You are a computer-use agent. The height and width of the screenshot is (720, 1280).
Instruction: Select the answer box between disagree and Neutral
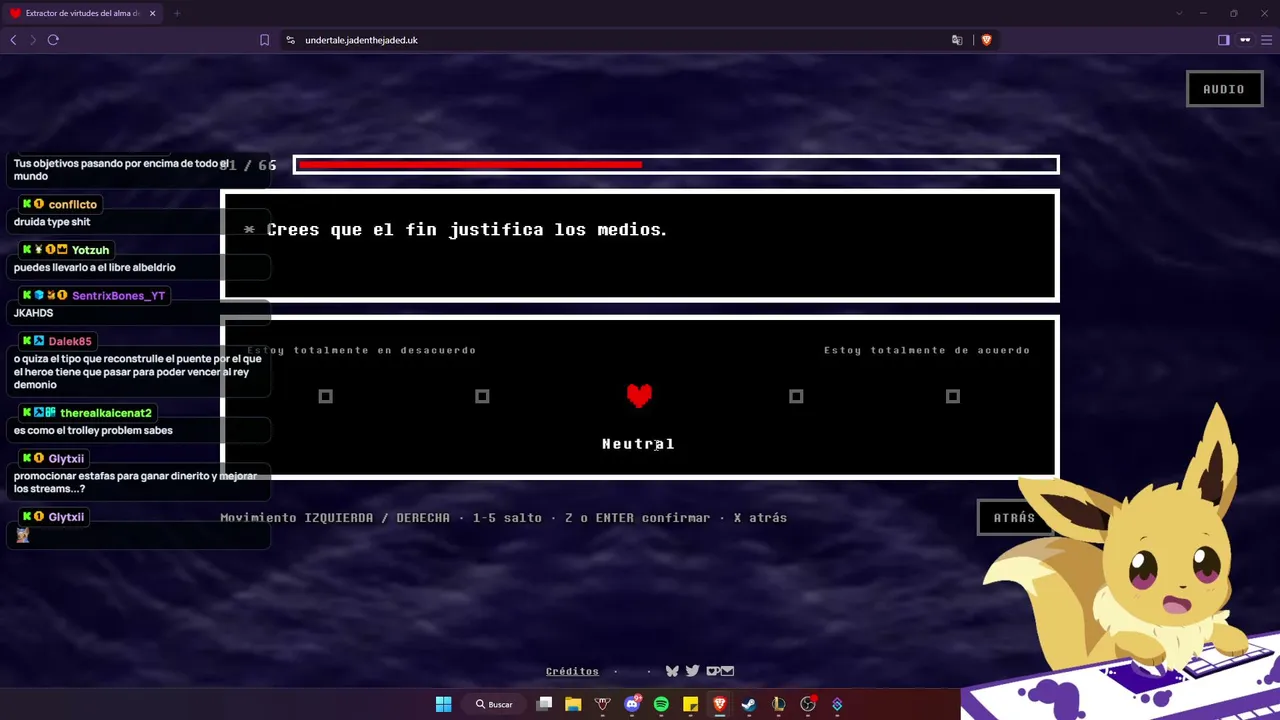[482, 397]
